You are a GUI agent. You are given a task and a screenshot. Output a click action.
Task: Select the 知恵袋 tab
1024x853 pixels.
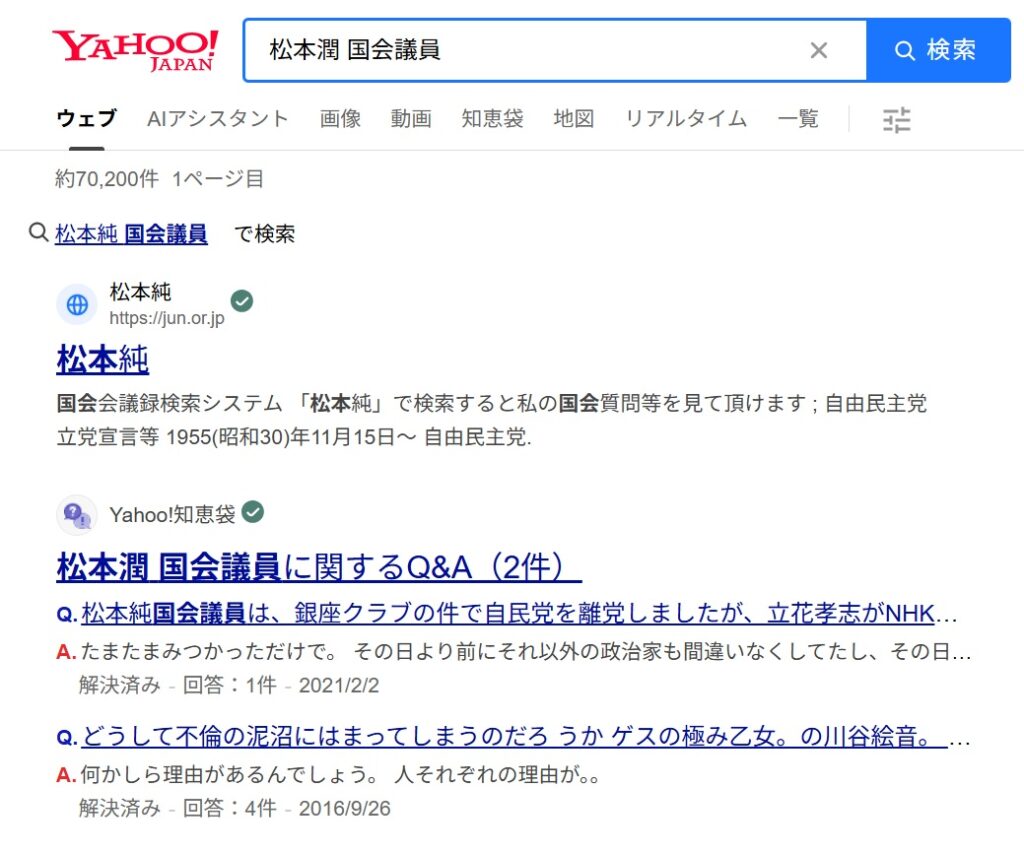[x=492, y=119]
